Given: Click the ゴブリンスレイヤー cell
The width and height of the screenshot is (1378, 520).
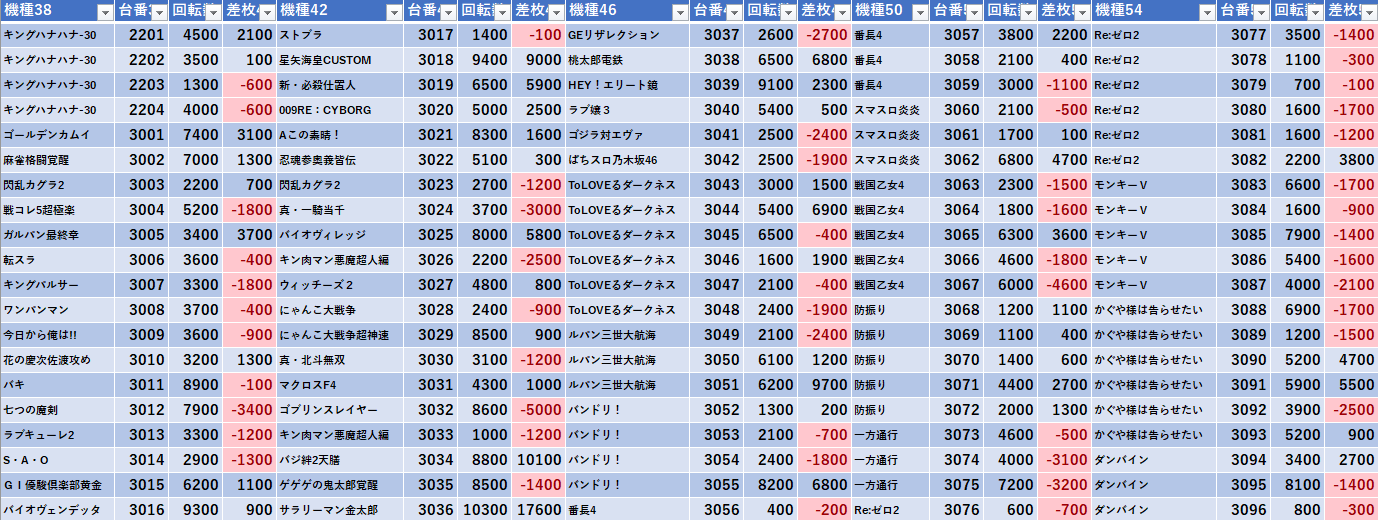Looking at the screenshot, I should 340,409.
